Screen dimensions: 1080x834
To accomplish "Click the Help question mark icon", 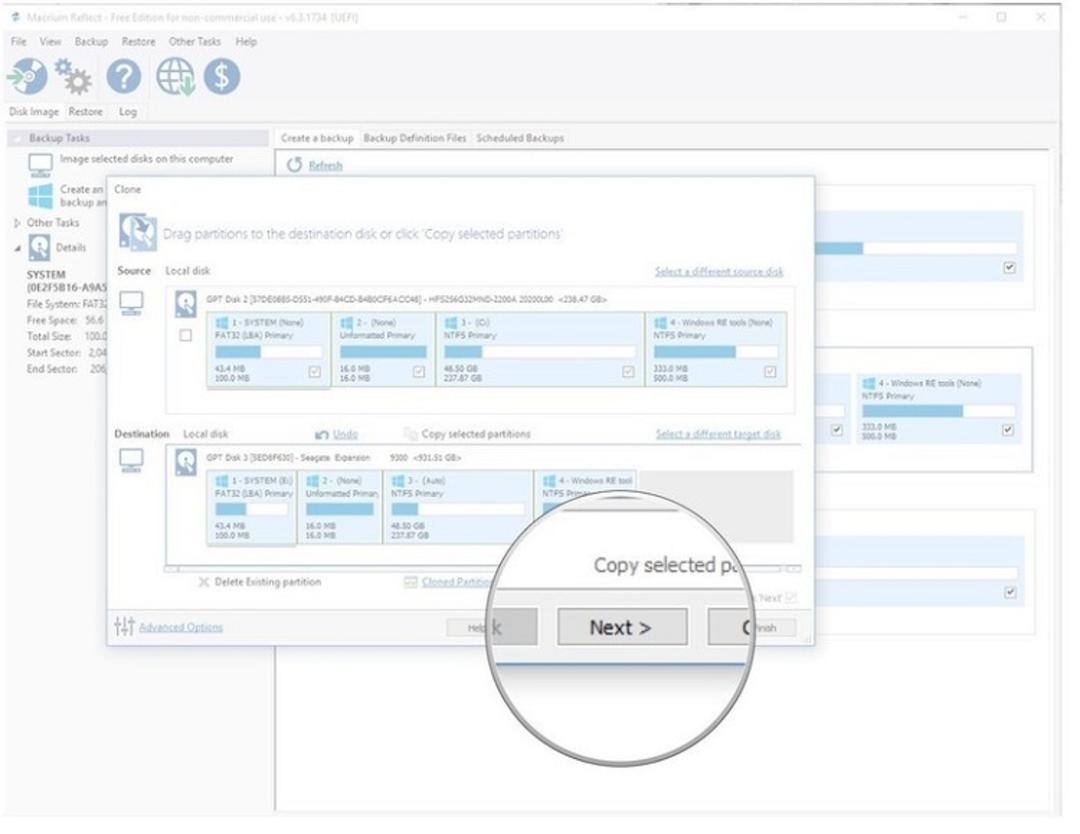I will [x=124, y=76].
